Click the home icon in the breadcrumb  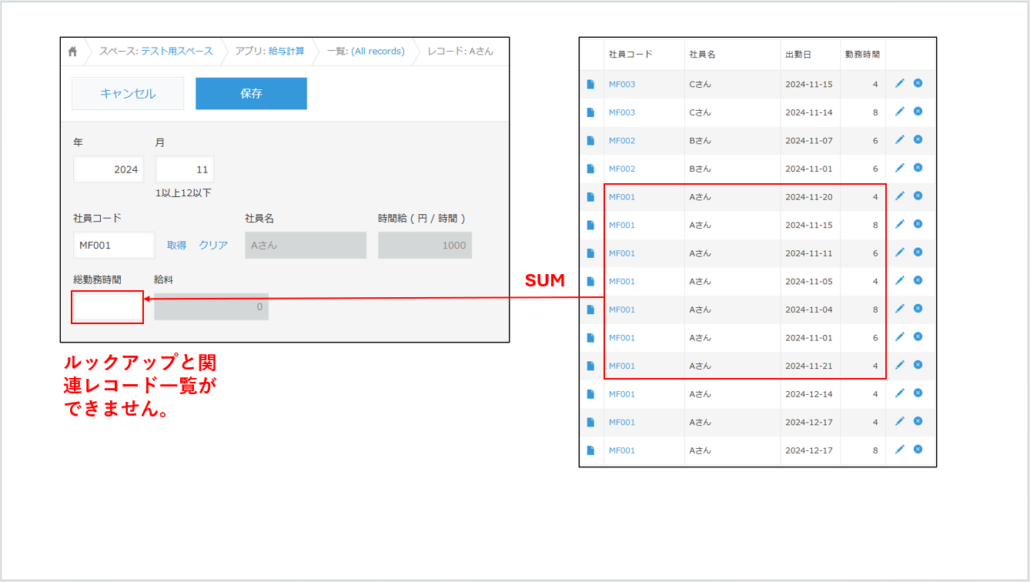[x=73, y=51]
